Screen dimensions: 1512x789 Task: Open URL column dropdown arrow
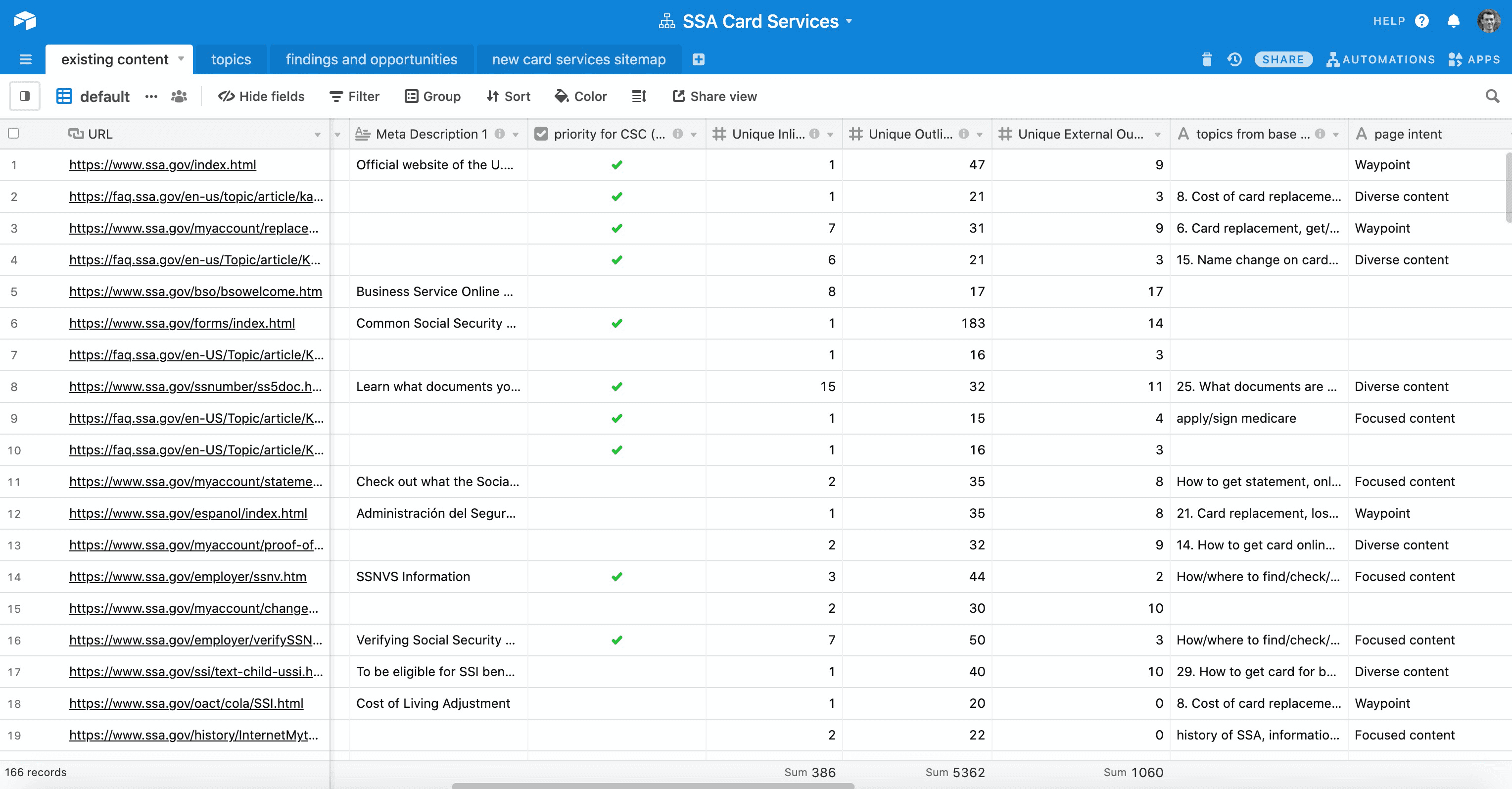(x=318, y=135)
